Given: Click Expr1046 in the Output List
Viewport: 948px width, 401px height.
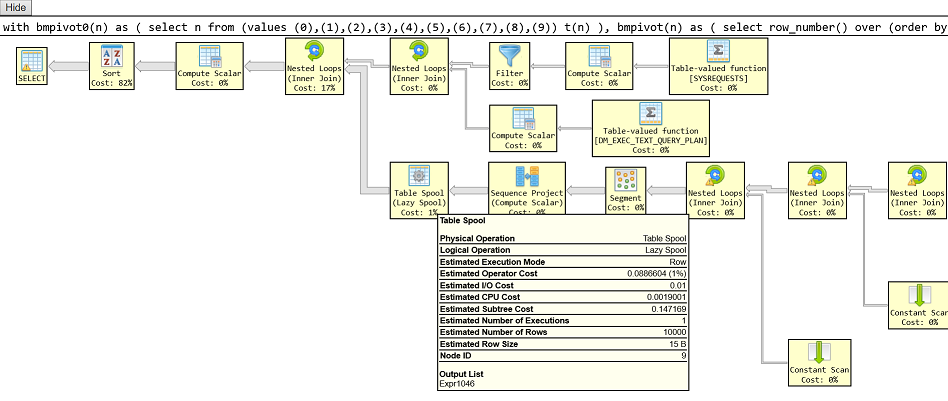Looking at the screenshot, I should [460, 382].
